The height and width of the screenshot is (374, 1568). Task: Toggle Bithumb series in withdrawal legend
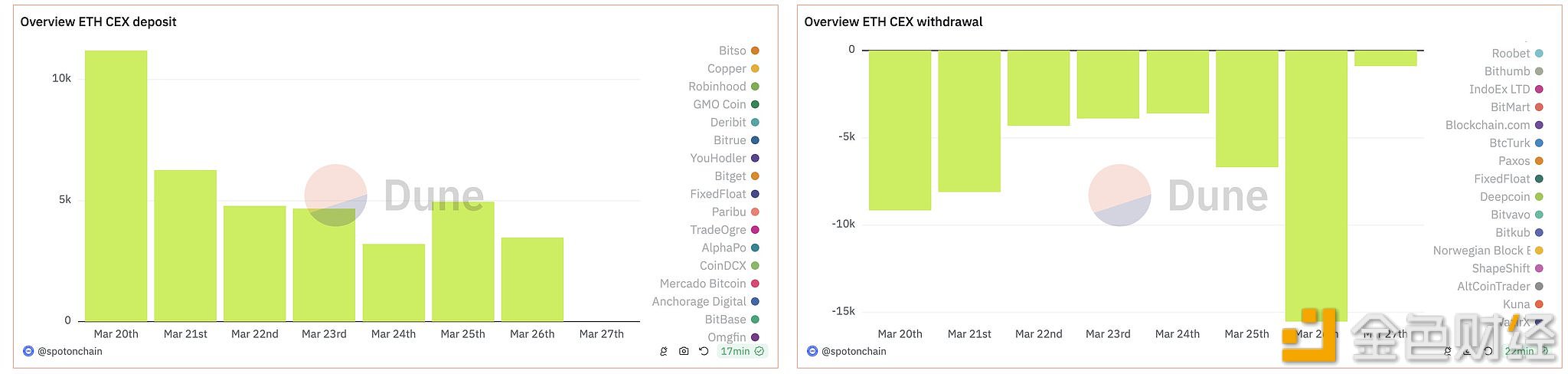[1507, 71]
